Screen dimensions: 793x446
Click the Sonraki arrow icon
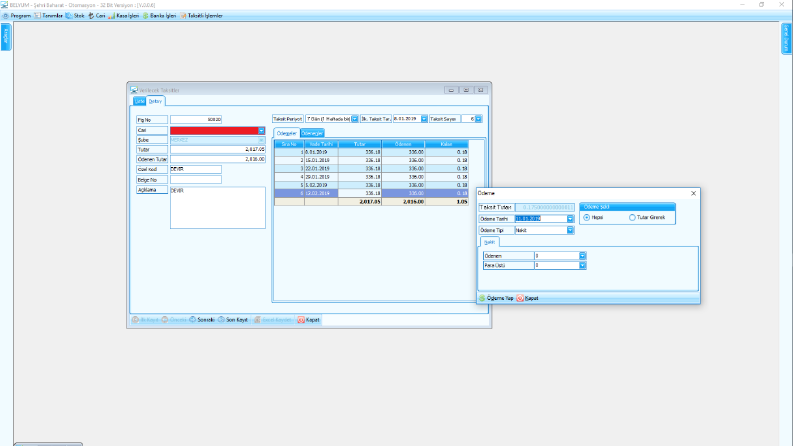[193, 320]
